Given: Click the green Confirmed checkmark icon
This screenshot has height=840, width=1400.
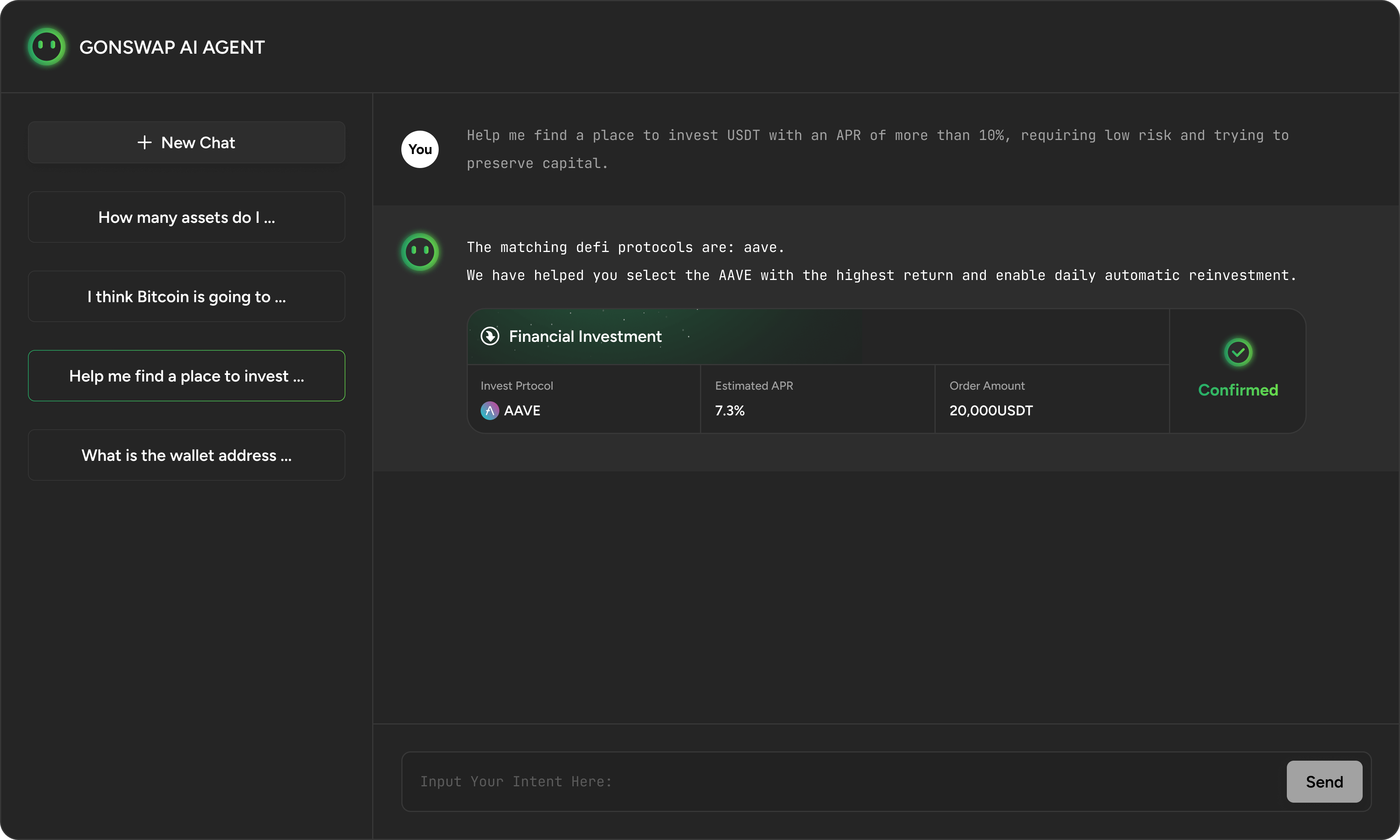Looking at the screenshot, I should (1238, 353).
